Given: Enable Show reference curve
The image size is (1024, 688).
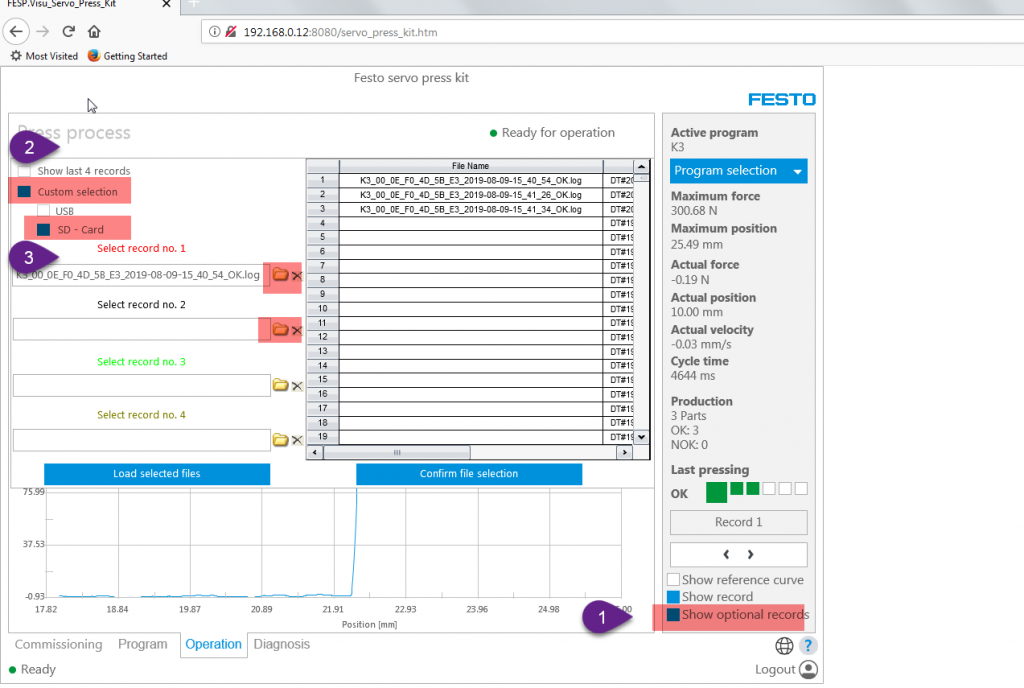Looking at the screenshot, I should click(673, 580).
